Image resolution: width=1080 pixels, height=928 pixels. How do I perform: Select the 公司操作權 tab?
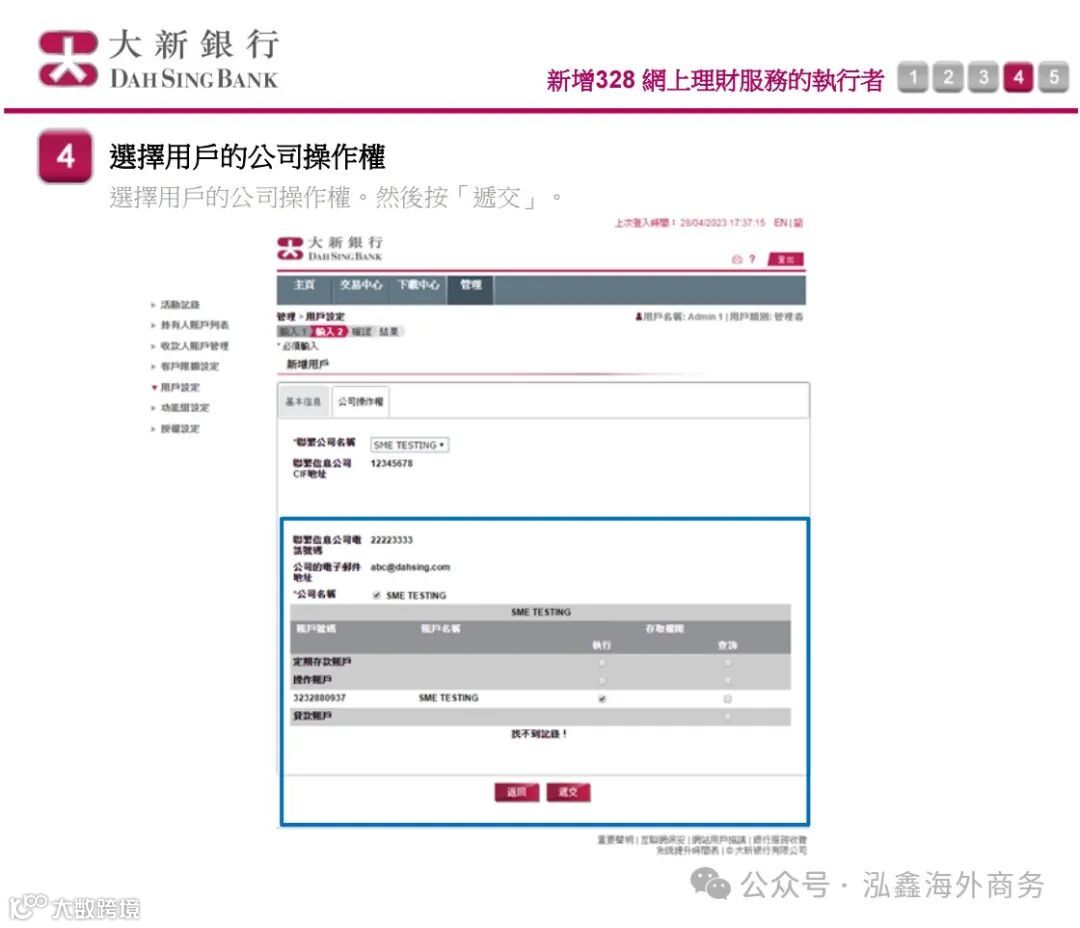pyautogui.click(x=360, y=402)
